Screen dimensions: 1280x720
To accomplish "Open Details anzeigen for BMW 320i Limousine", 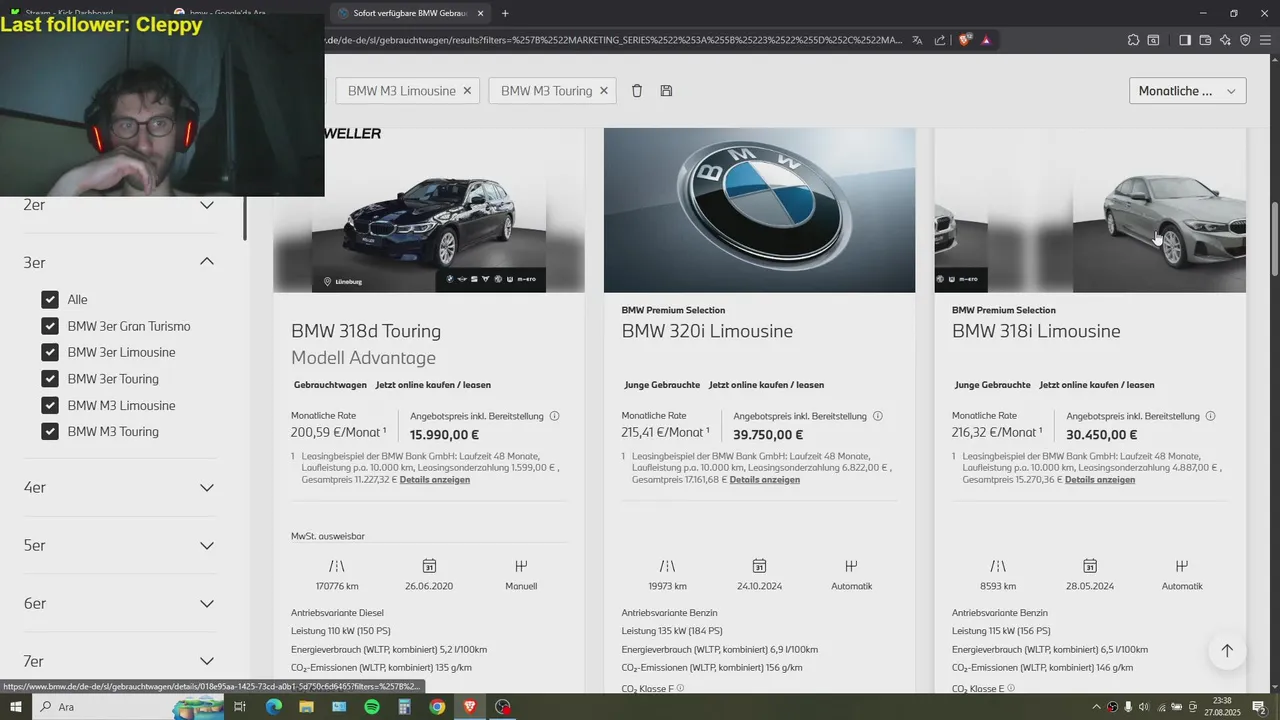I will pyautogui.click(x=765, y=480).
